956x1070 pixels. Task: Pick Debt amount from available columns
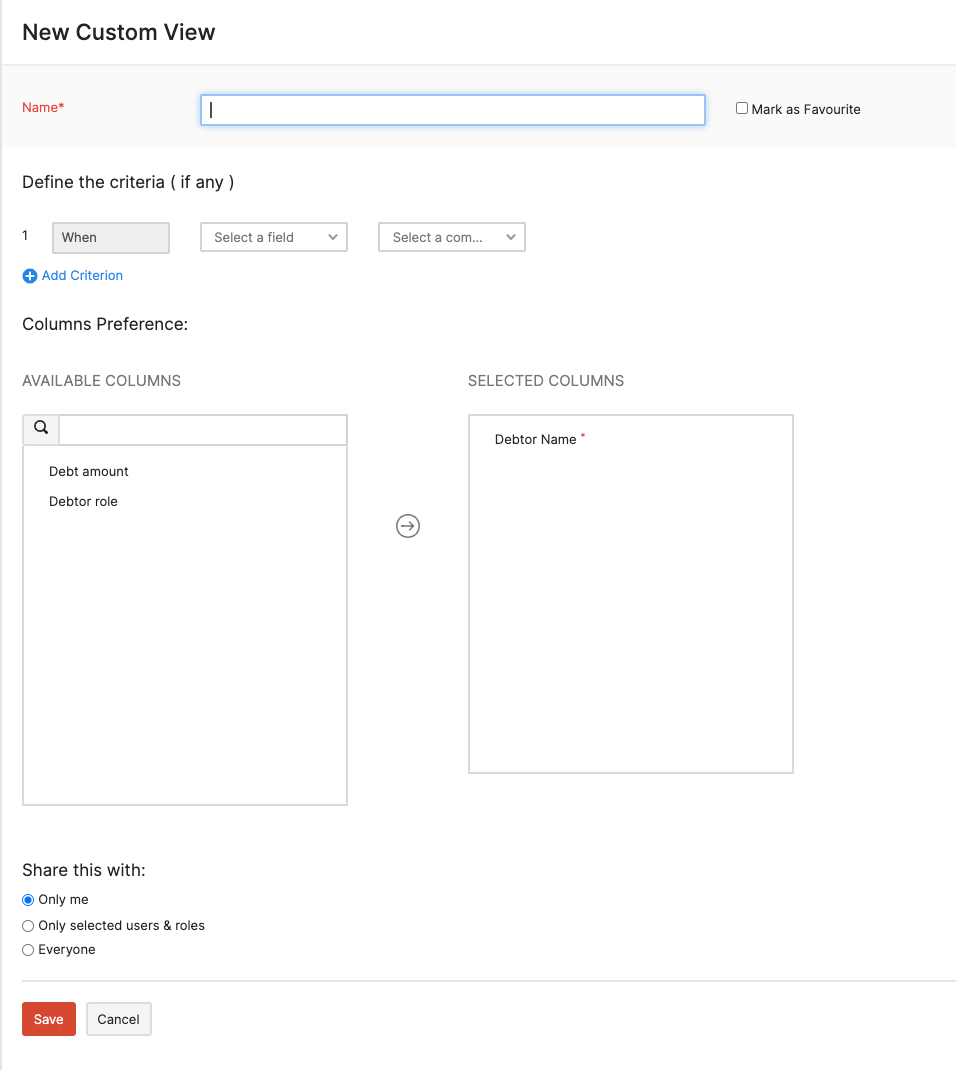pos(89,471)
